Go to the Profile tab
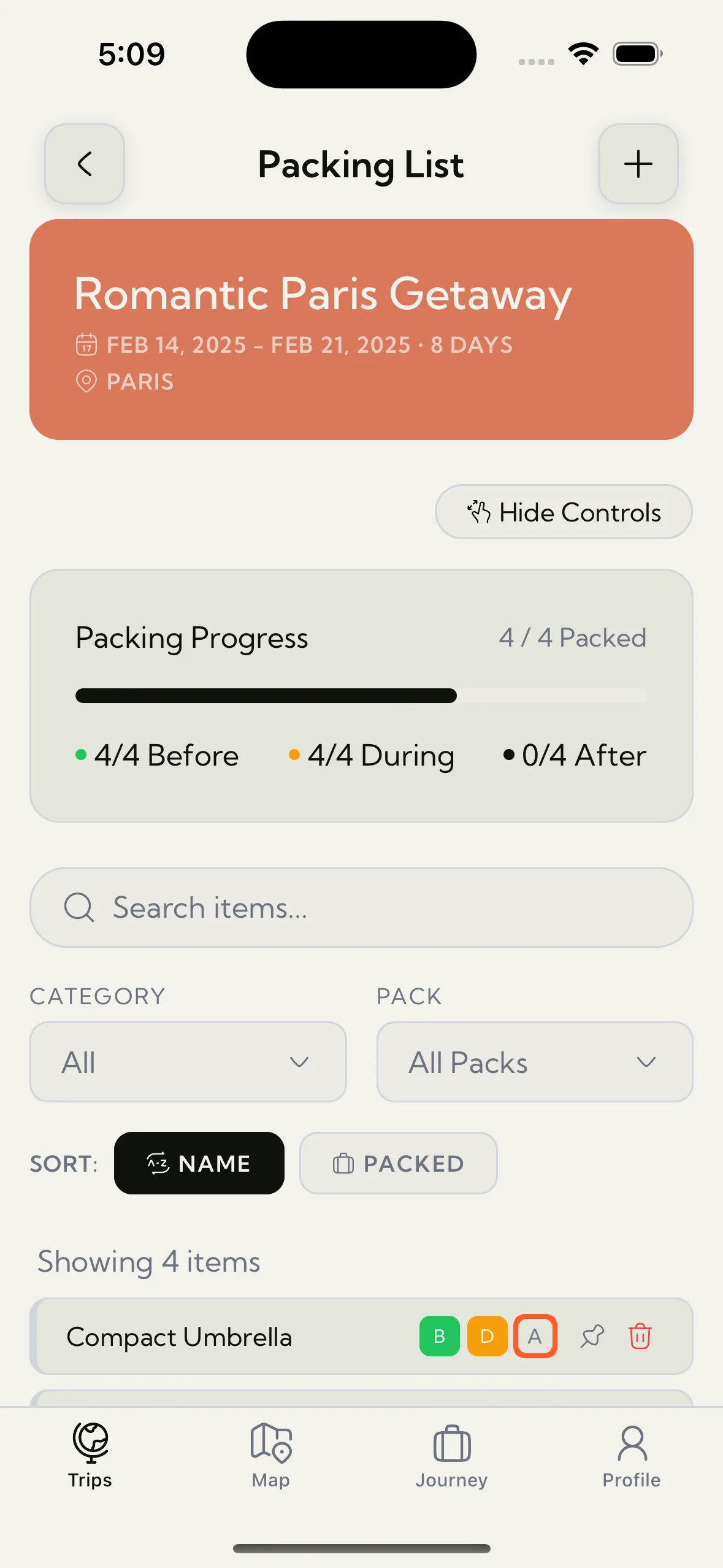 (632, 1455)
